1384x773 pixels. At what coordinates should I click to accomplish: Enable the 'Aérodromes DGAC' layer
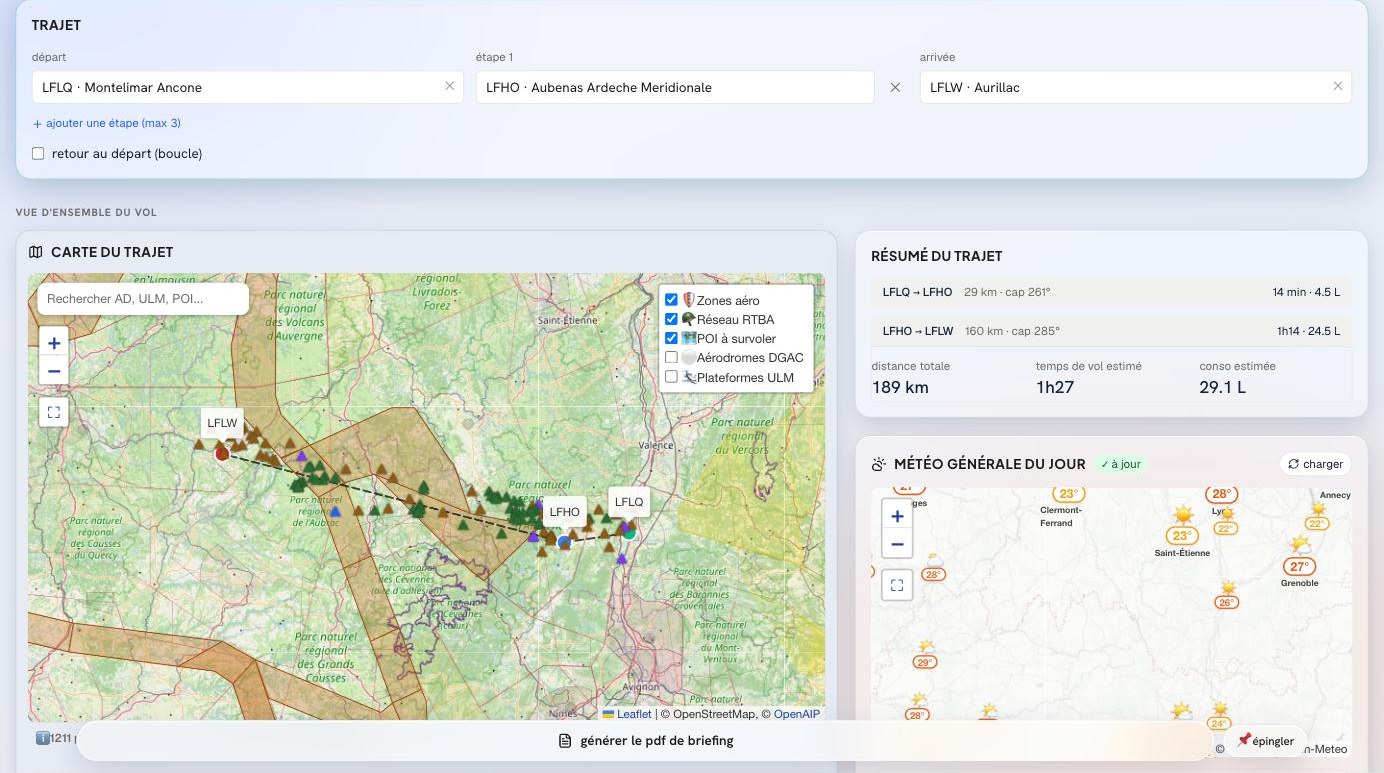[671, 357]
